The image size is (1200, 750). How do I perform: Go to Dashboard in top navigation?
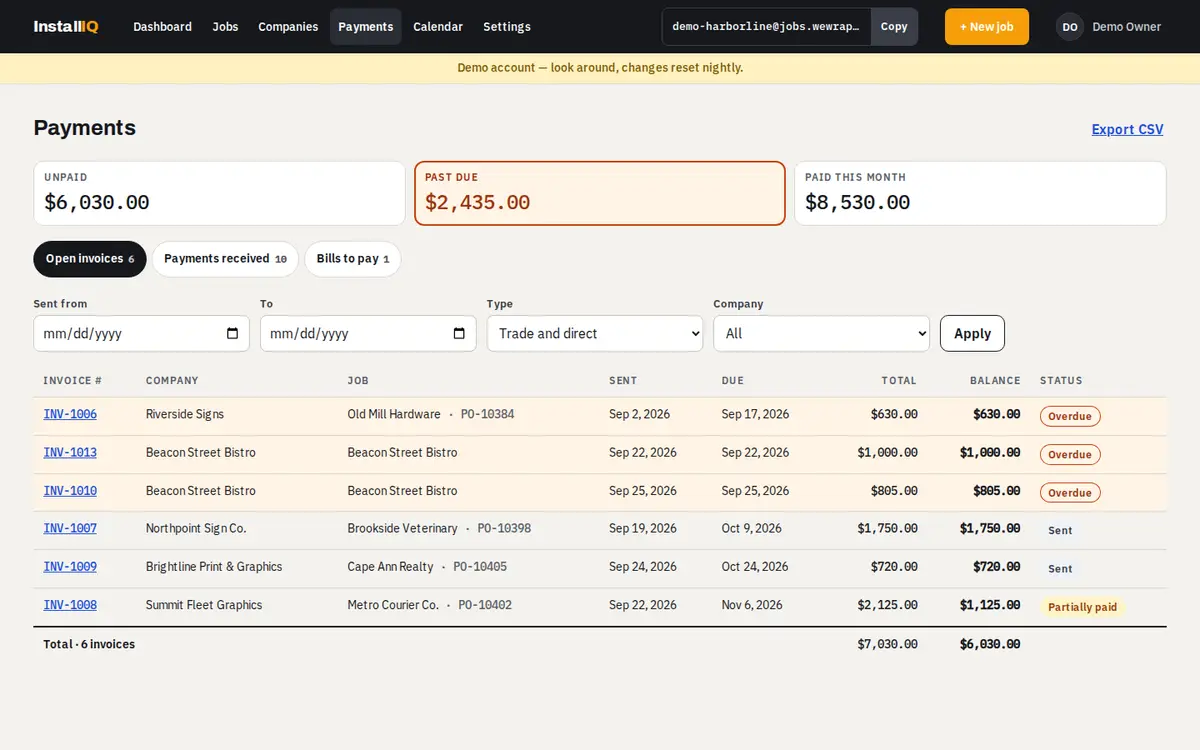tap(163, 27)
